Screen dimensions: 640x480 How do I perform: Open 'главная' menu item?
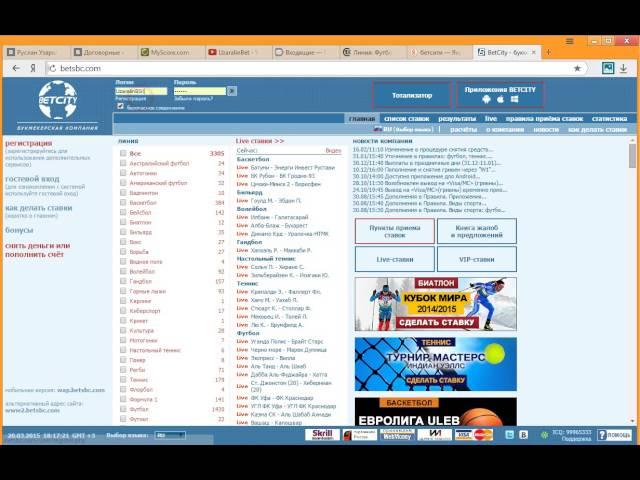[x=362, y=119]
